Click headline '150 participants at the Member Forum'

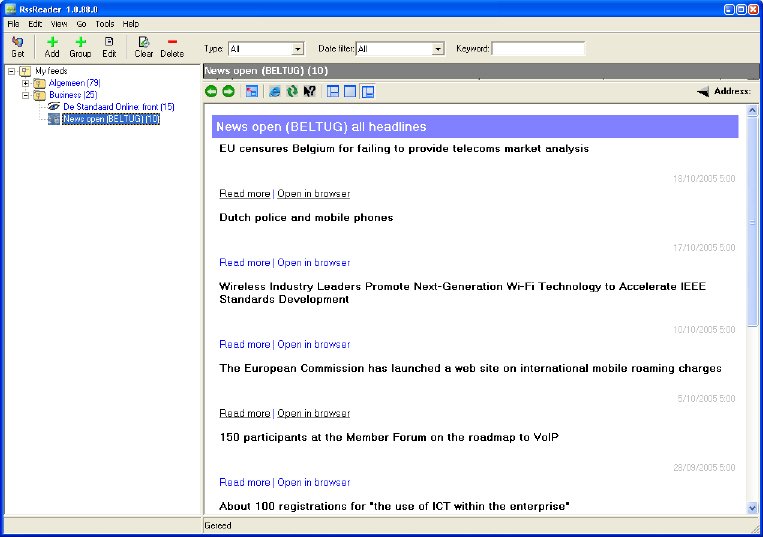pyautogui.click(x=389, y=437)
